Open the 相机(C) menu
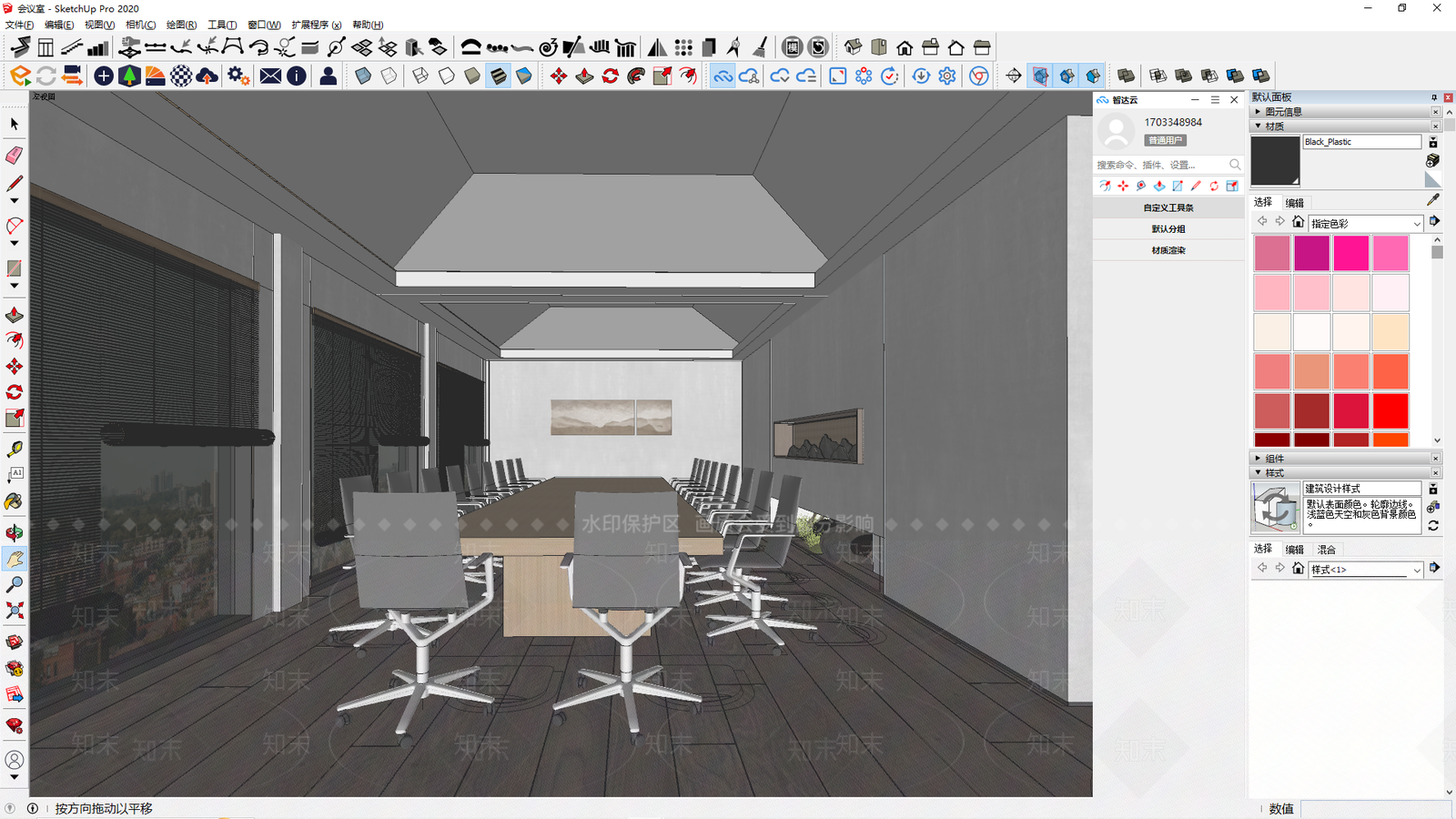 [x=140, y=25]
